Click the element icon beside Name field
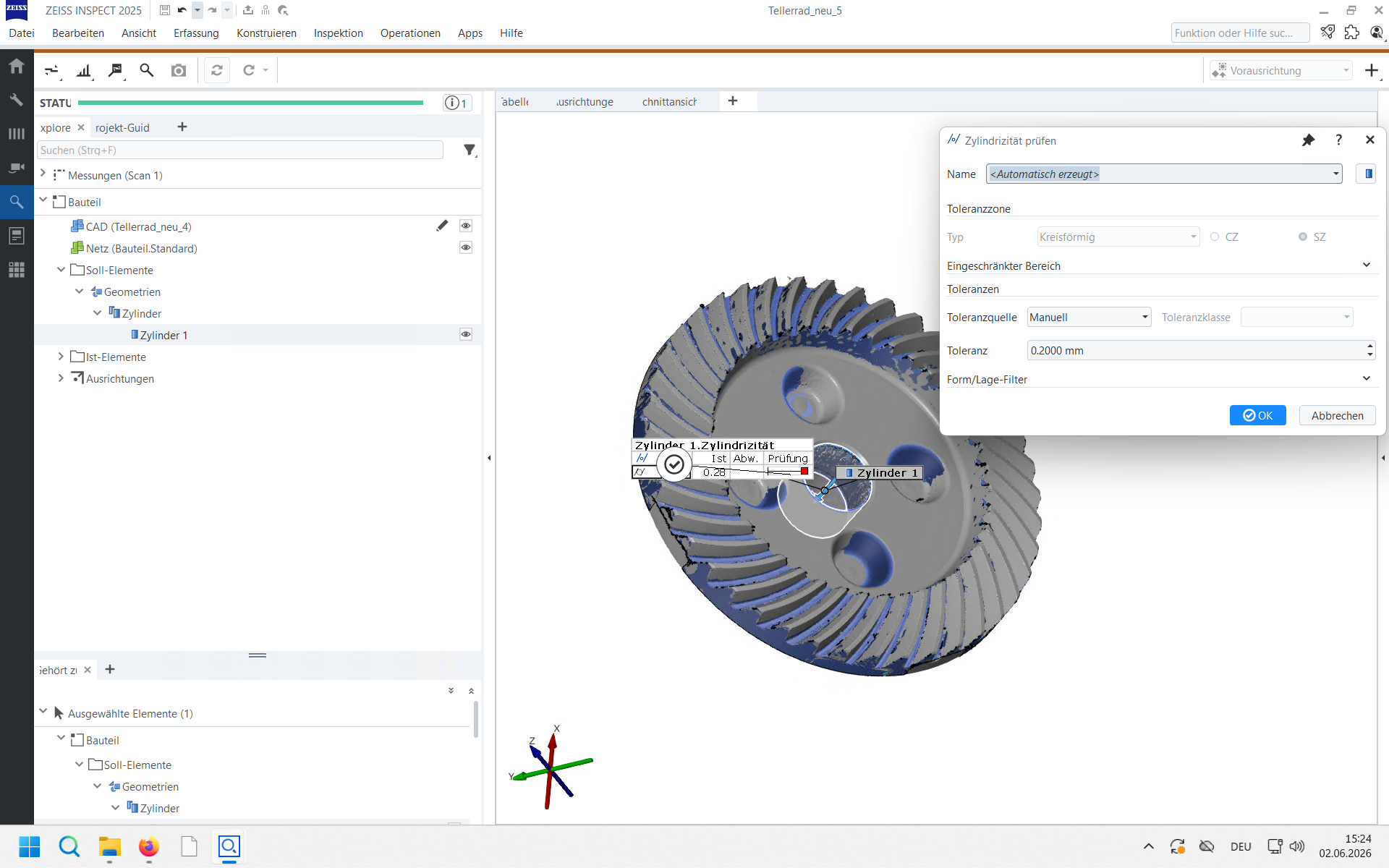This screenshot has height=868, width=1389. (x=1366, y=174)
